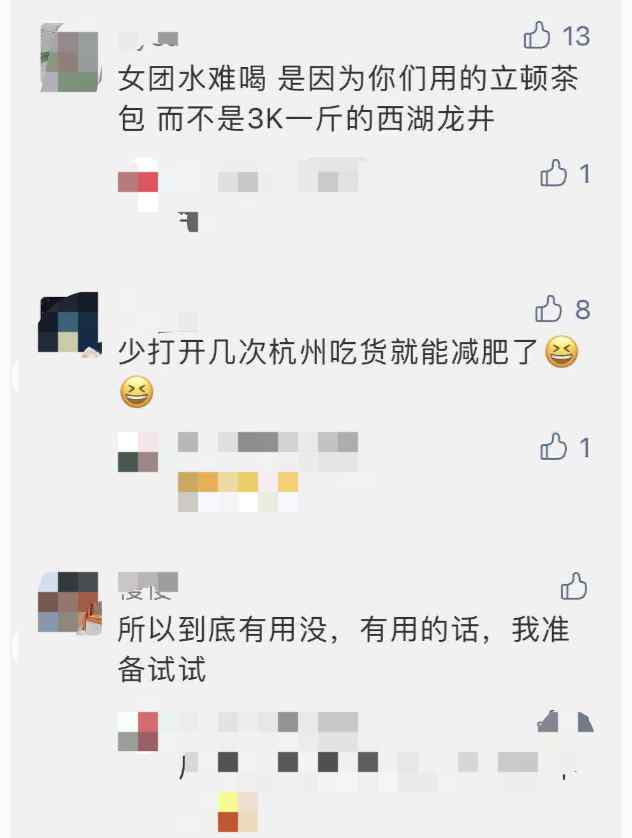Open blurred username above 女团水难喝 comment
Screen dimensions: 632x838
pyautogui.click(x=148, y=40)
